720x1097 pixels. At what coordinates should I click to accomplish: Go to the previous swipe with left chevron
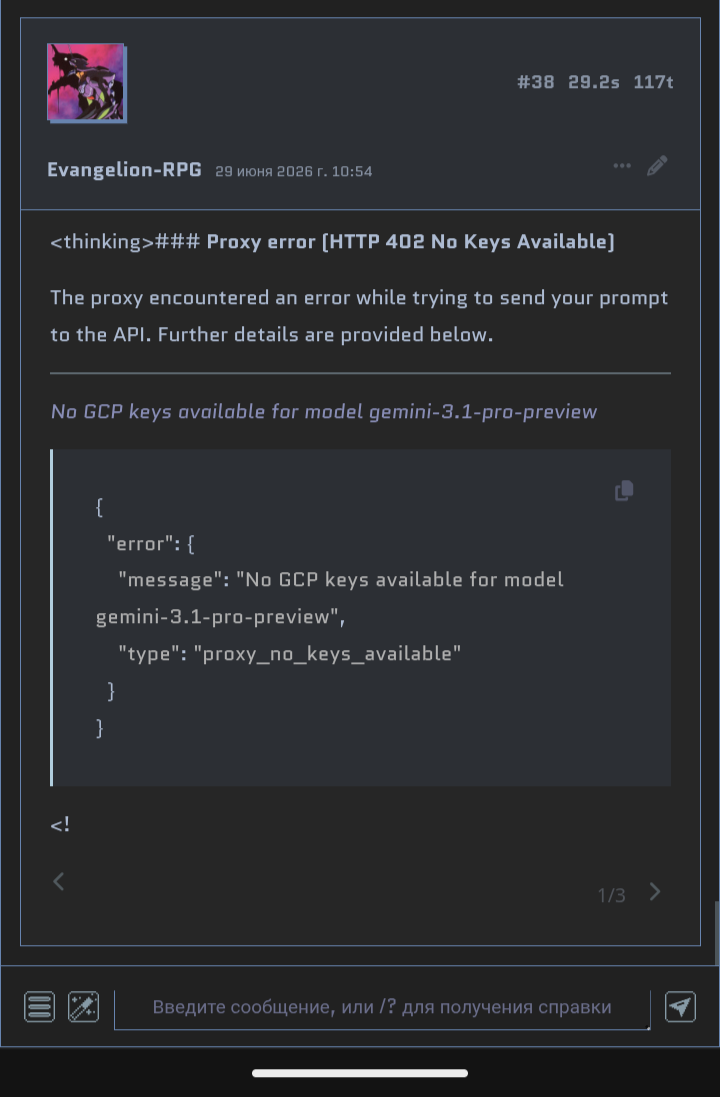pyautogui.click(x=59, y=882)
